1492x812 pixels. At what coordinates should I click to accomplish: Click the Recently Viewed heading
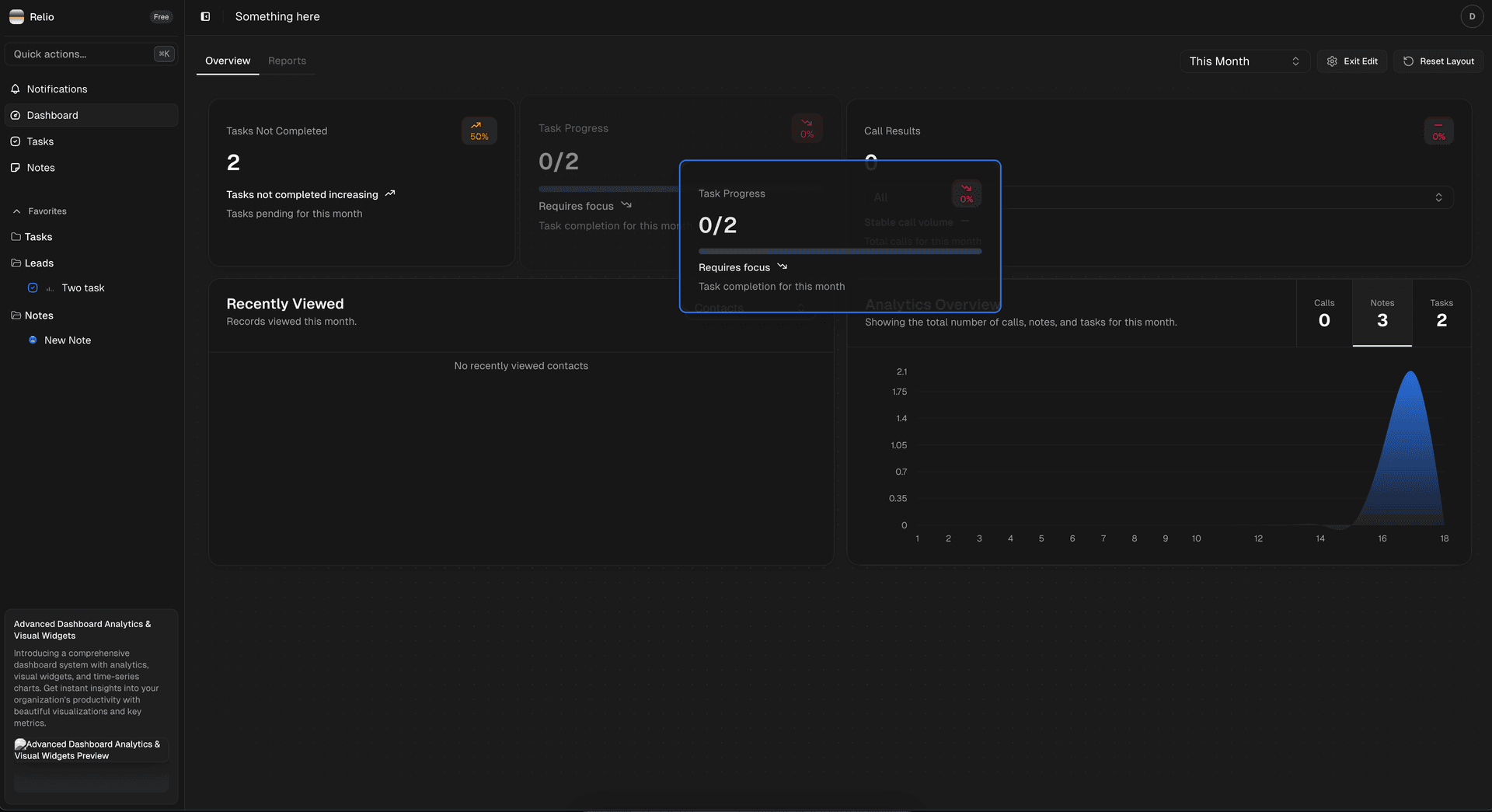[285, 304]
